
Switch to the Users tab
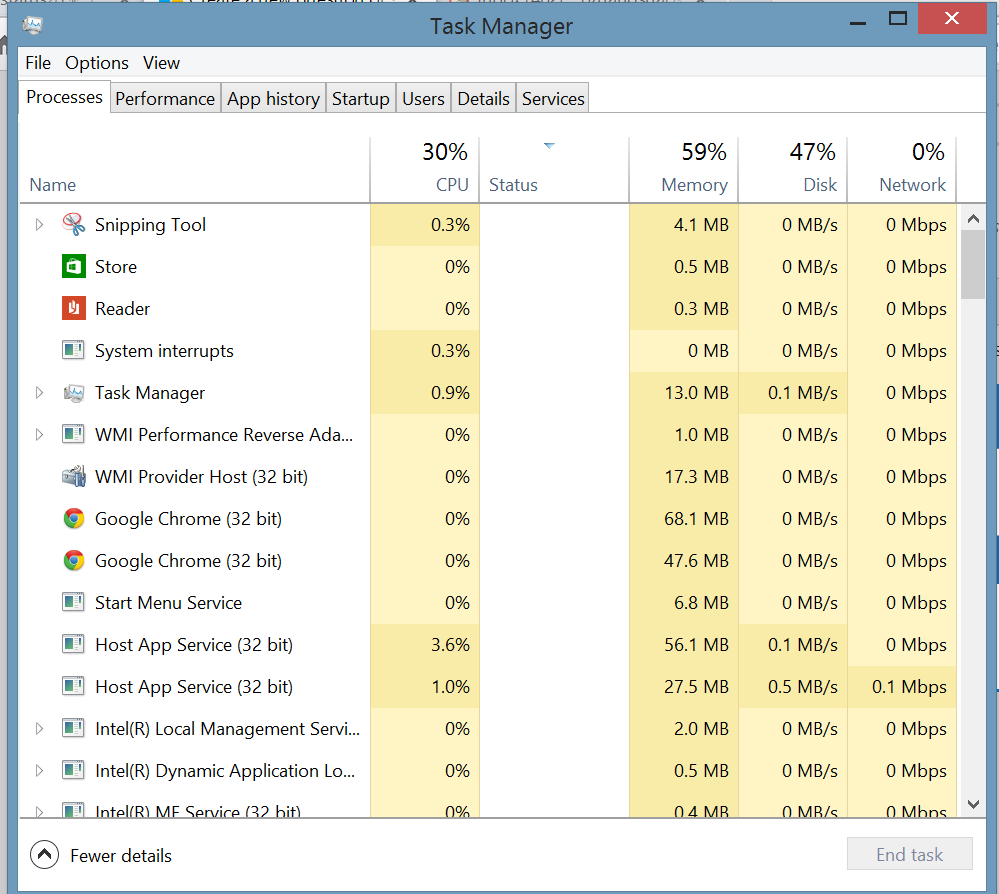coord(423,99)
